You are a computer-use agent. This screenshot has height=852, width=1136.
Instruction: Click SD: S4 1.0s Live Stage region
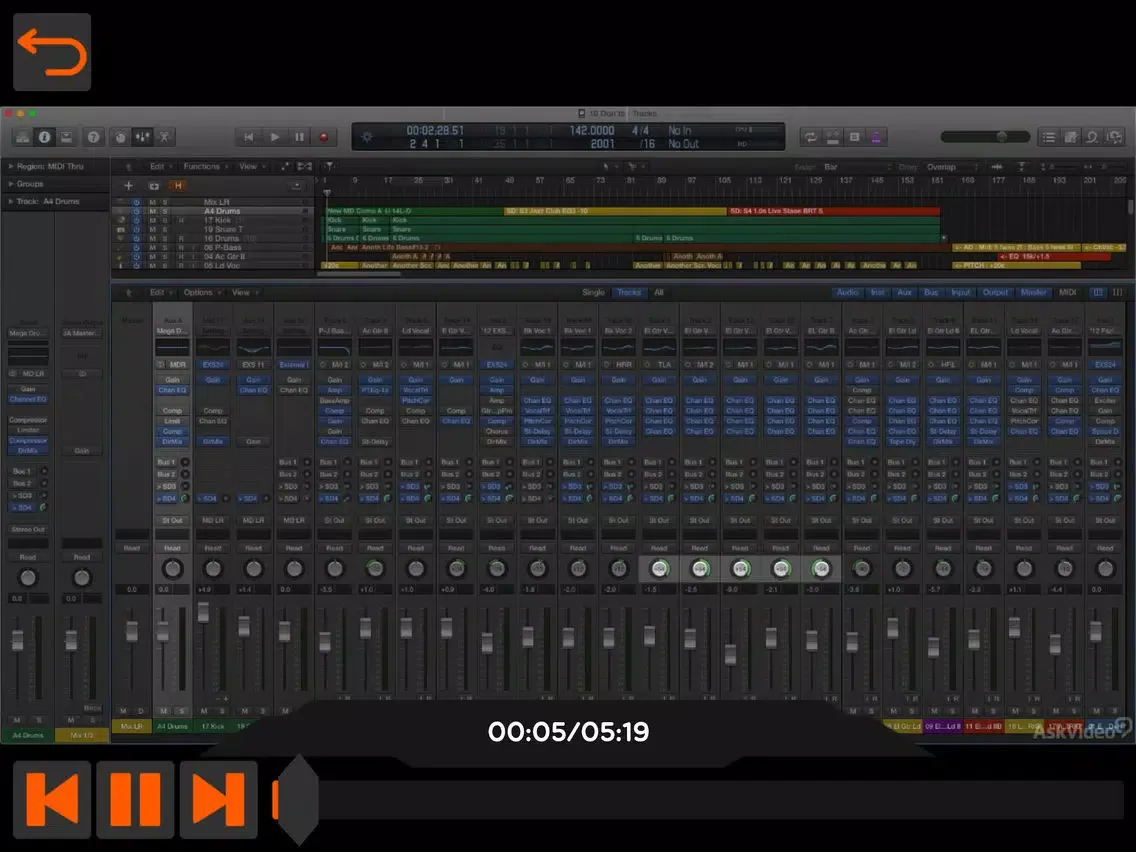click(833, 211)
